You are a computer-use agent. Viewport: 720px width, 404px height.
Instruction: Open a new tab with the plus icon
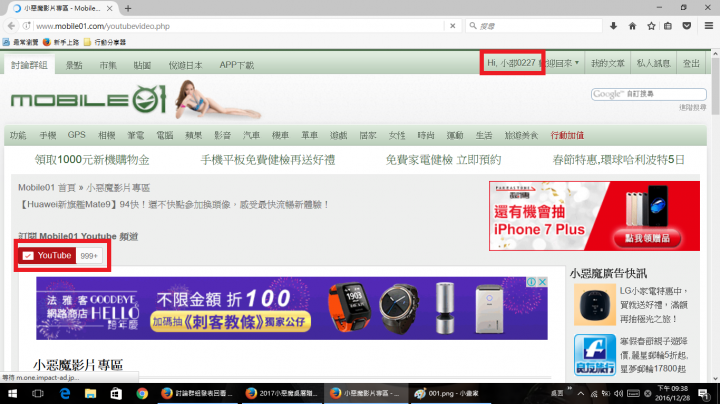[128, 8]
